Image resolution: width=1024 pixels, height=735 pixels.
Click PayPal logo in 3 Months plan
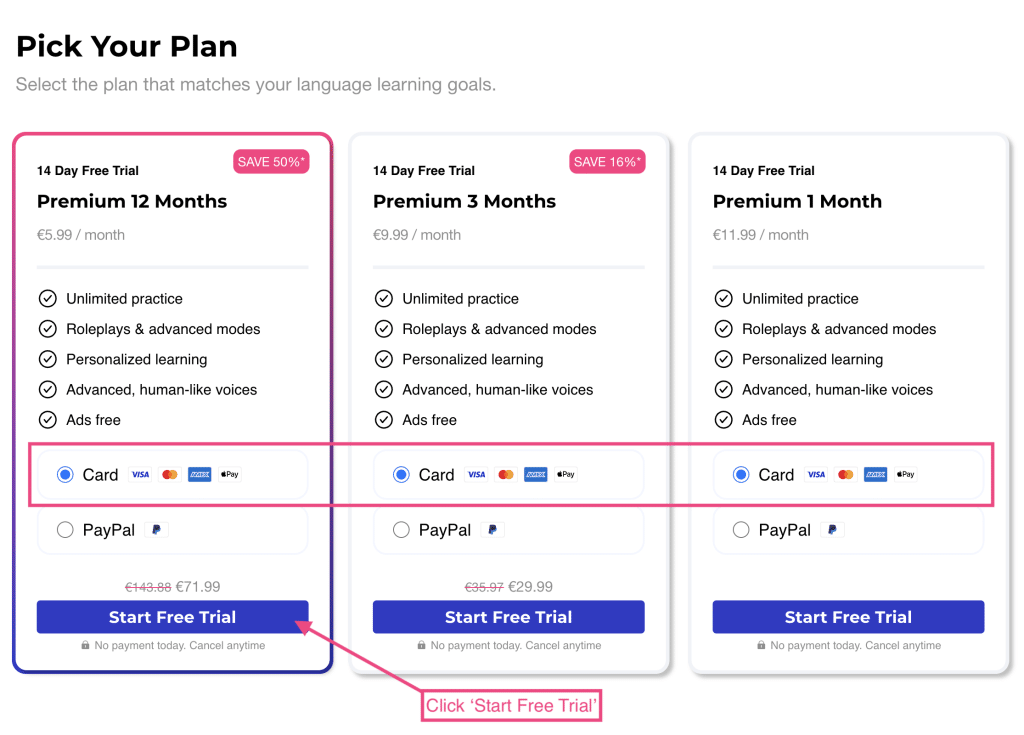pyautogui.click(x=492, y=530)
